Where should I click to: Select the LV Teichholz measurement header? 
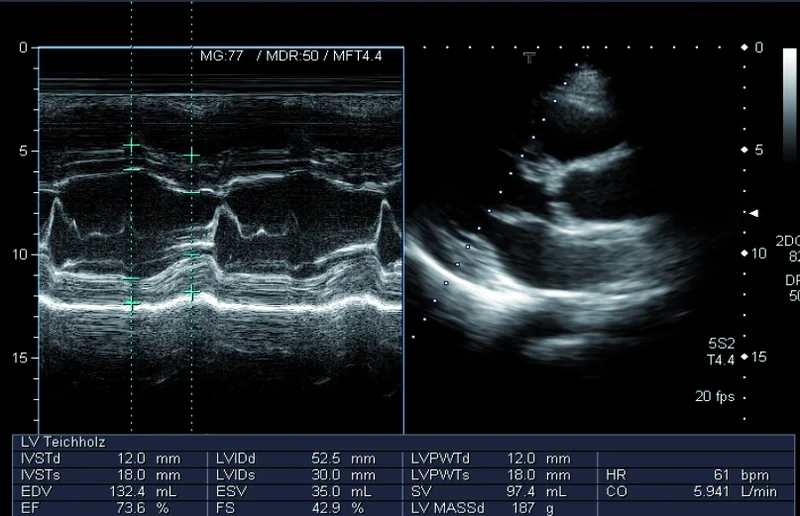tap(63, 442)
